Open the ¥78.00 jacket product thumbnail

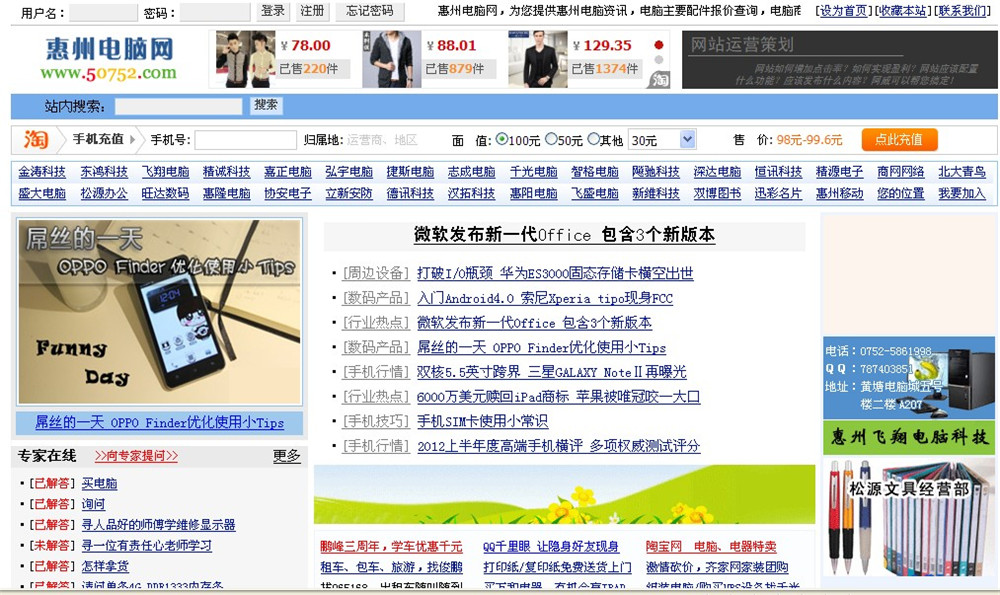[x=245, y=58]
